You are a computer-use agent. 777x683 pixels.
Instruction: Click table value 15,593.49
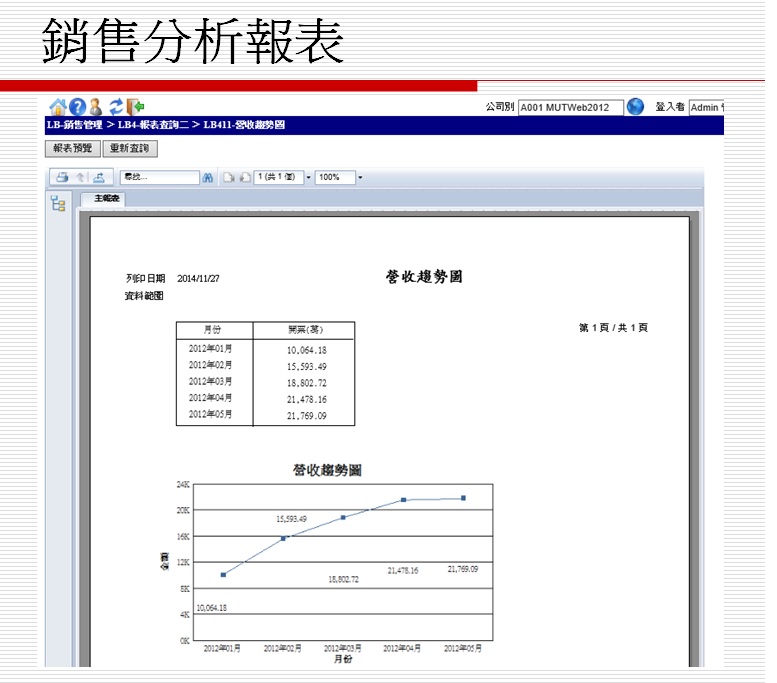point(307,367)
